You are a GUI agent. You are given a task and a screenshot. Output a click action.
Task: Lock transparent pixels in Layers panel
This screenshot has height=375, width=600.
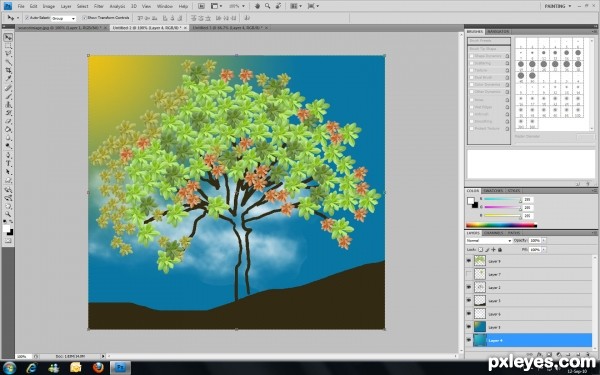coord(481,249)
